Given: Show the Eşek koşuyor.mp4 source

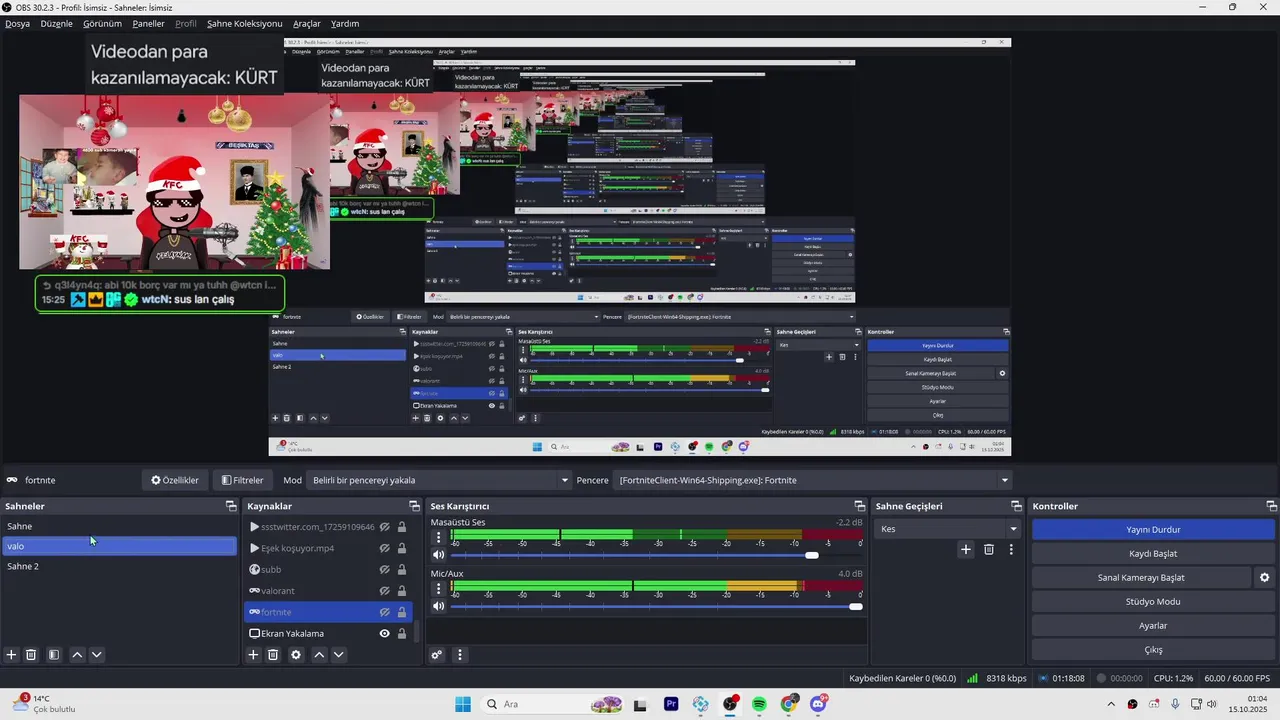Looking at the screenshot, I should click(384, 548).
